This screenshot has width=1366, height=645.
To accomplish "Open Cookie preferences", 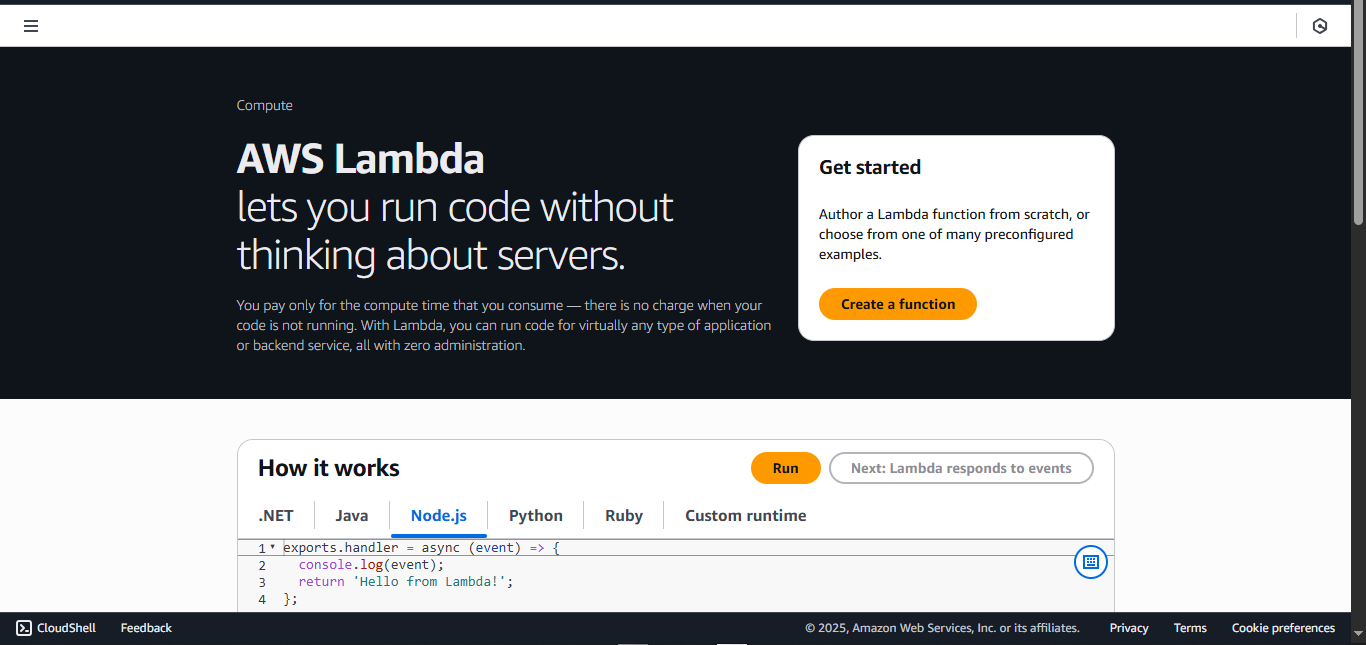I will pyautogui.click(x=1283, y=628).
